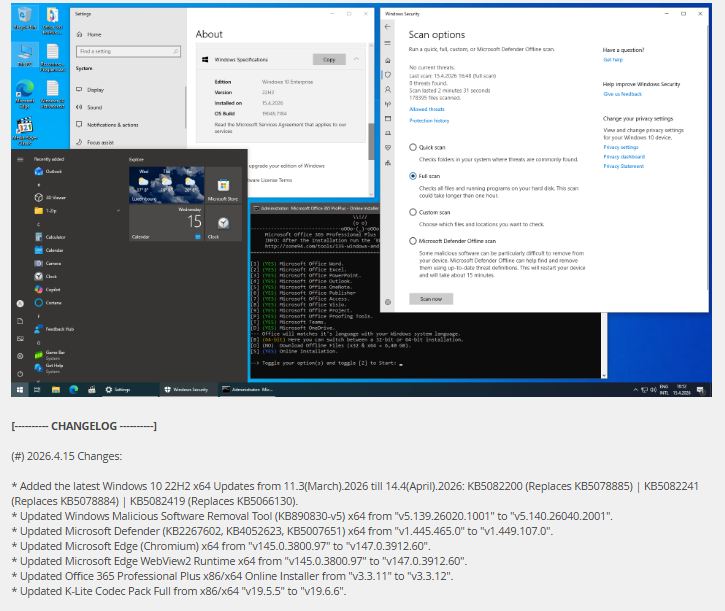
Task: Select the Full scan option
Action: (x=424, y=176)
